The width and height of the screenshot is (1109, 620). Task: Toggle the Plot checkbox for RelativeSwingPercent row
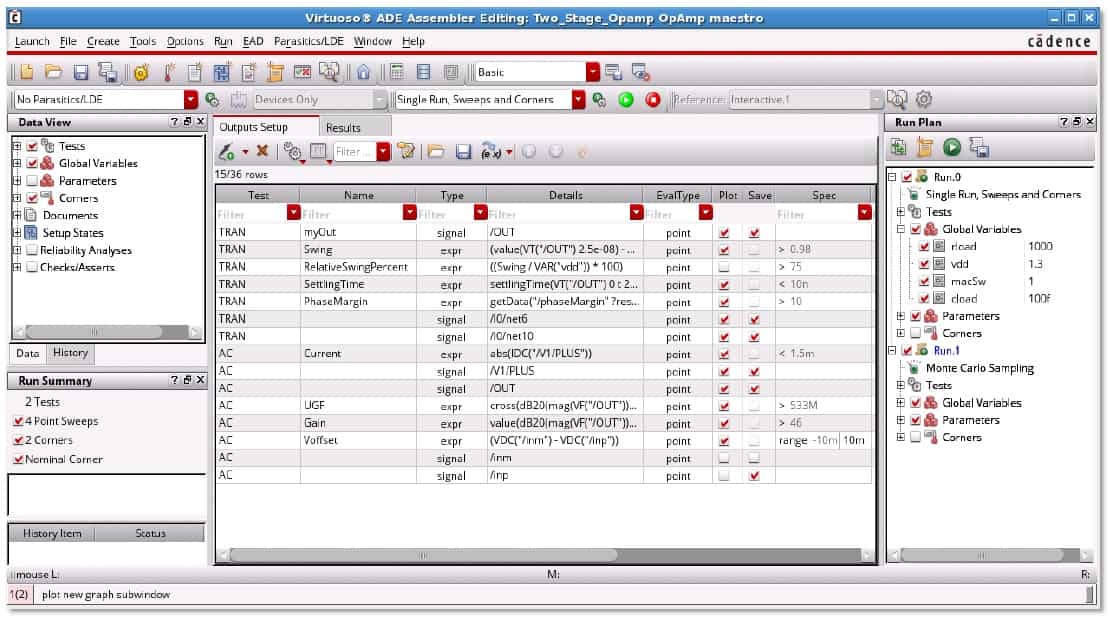(x=724, y=267)
